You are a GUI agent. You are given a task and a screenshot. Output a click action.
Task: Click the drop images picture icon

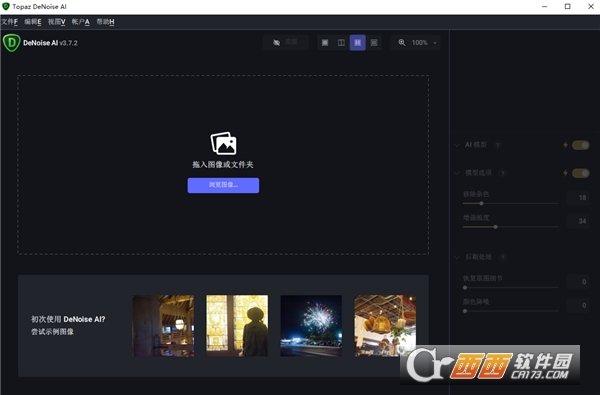(x=223, y=144)
